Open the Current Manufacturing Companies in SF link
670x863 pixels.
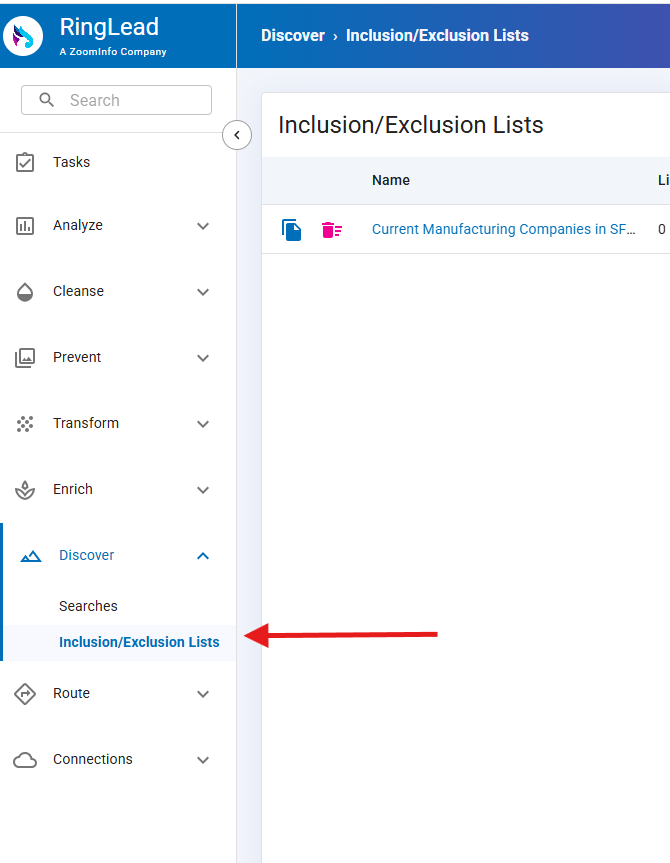click(x=503, y=229)
